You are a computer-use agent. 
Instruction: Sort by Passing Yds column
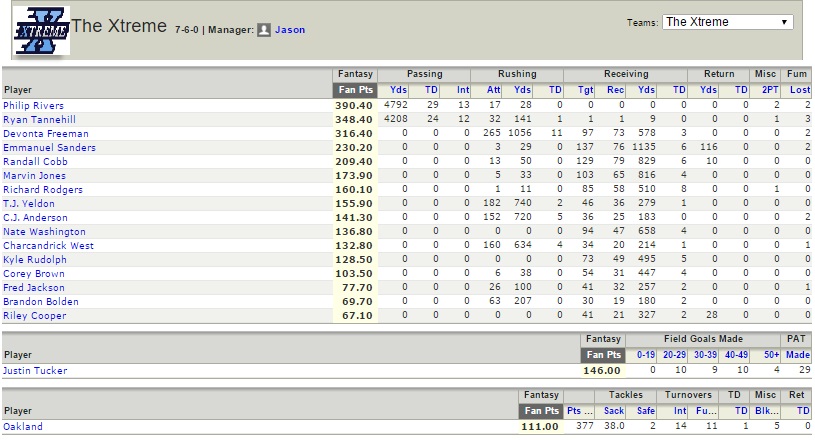[x=398, y=90]
